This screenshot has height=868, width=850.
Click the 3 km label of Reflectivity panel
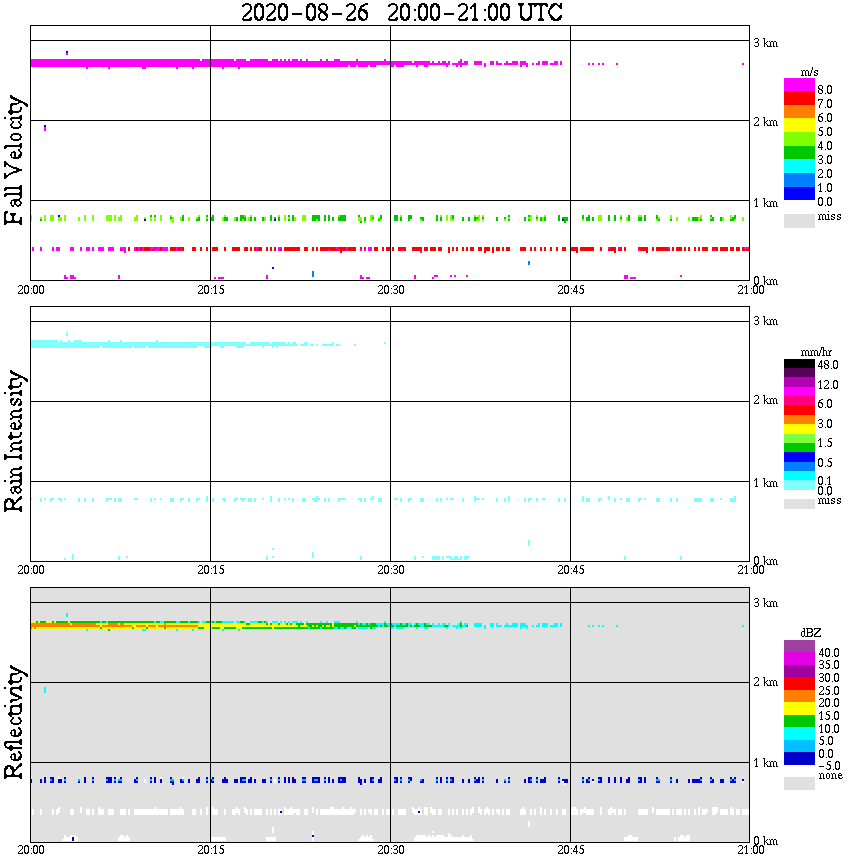[x=765, y=603]
